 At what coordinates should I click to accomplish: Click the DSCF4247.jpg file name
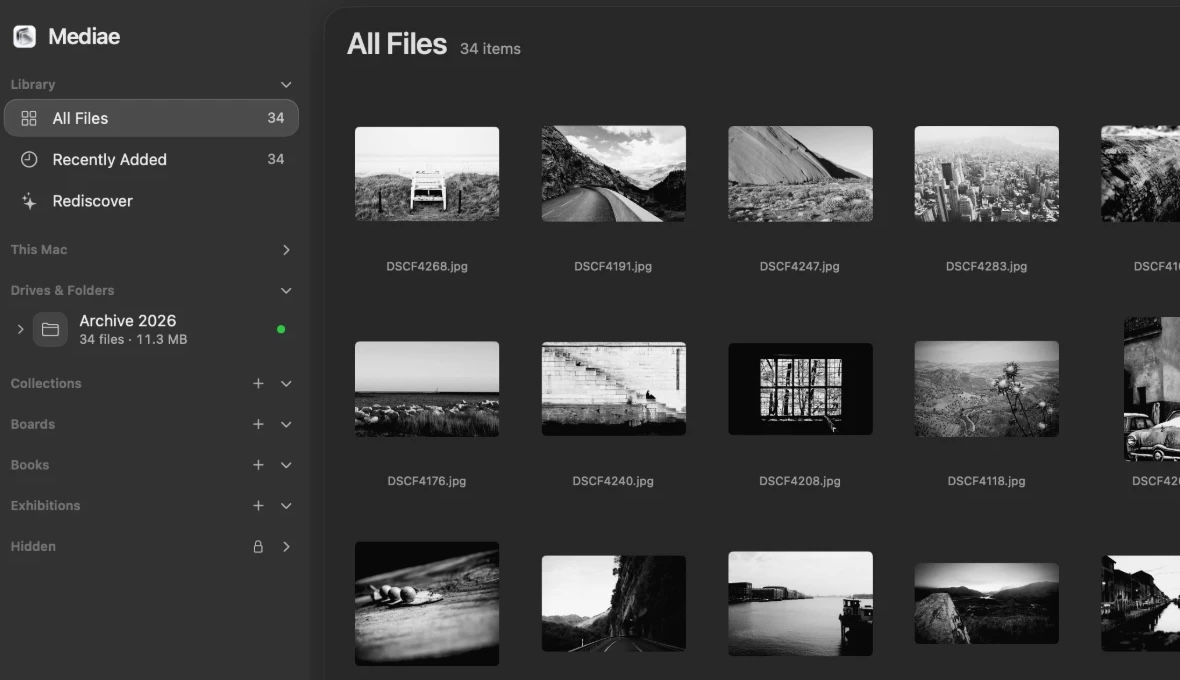click(799, 266)
